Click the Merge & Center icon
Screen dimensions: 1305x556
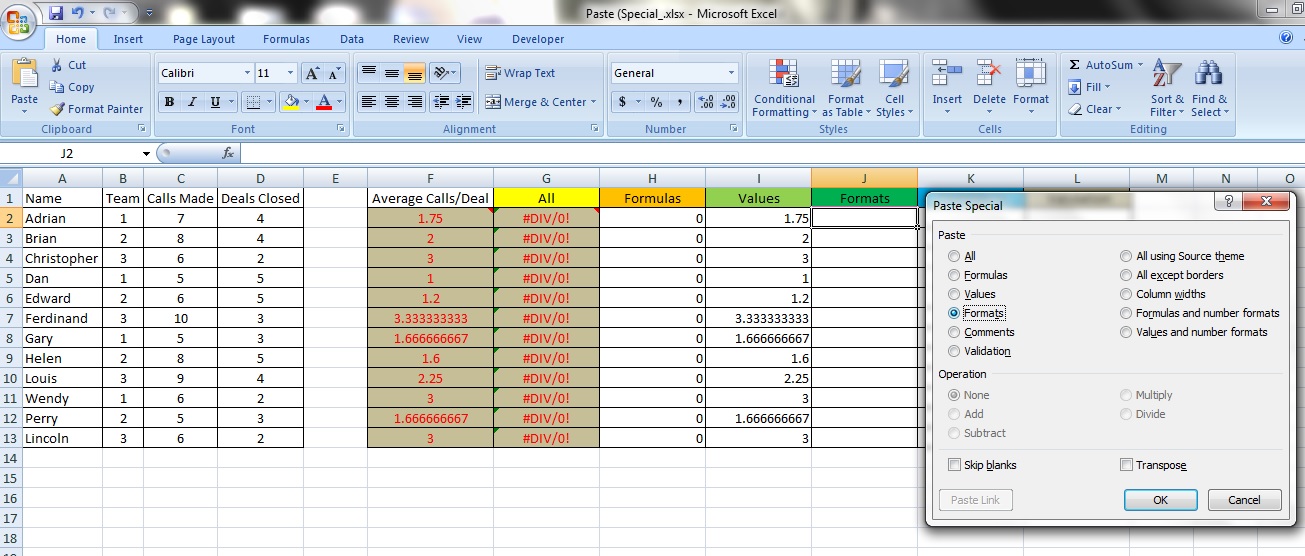pyautogui.click(x=493, y=102)
